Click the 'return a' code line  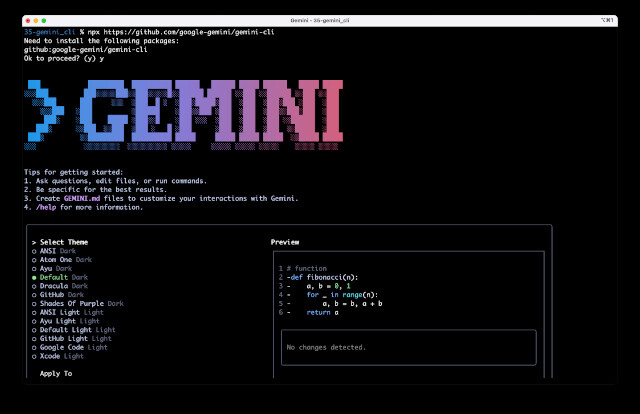coord(322,312)
